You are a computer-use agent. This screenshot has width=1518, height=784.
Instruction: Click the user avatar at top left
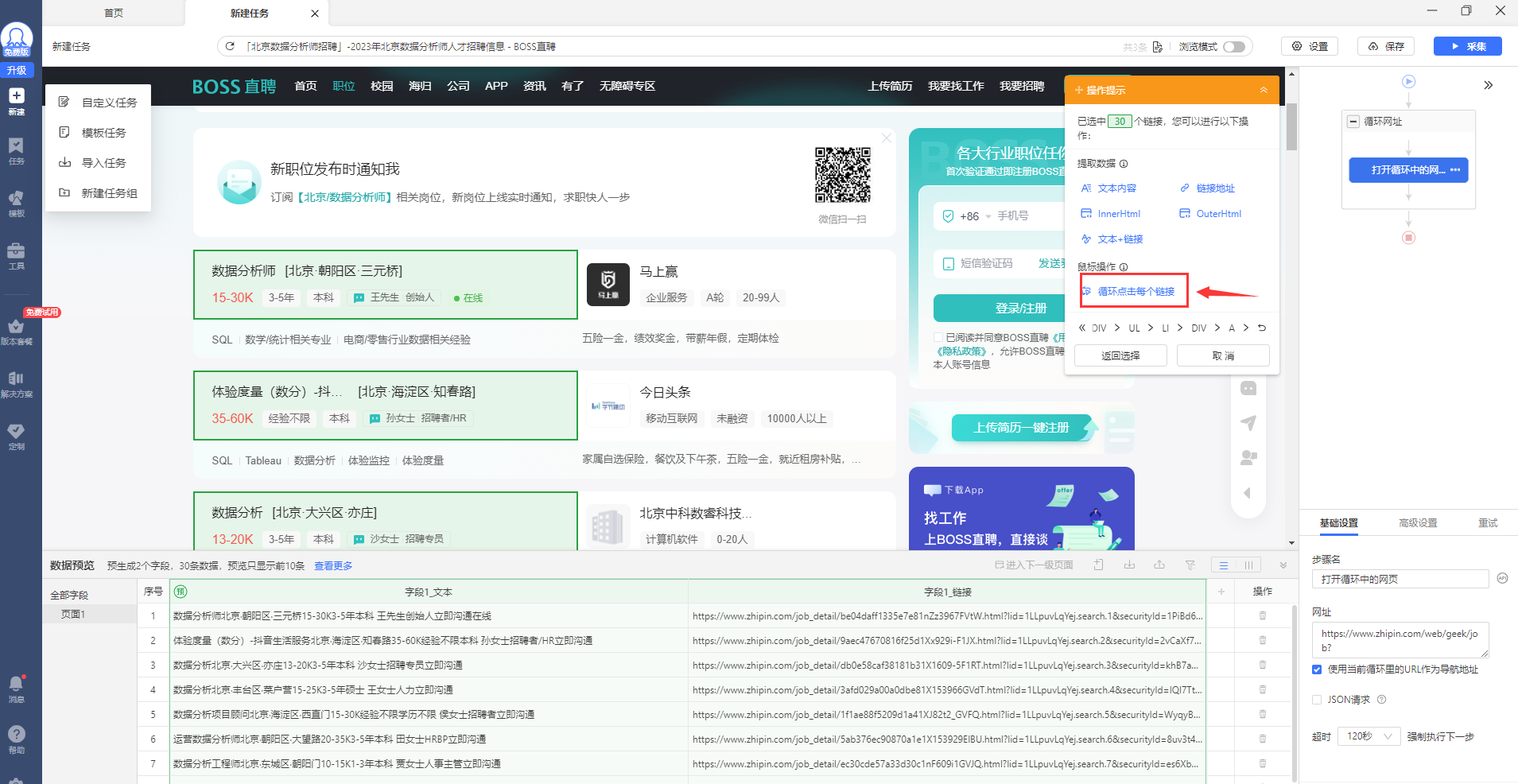(17, 37)
